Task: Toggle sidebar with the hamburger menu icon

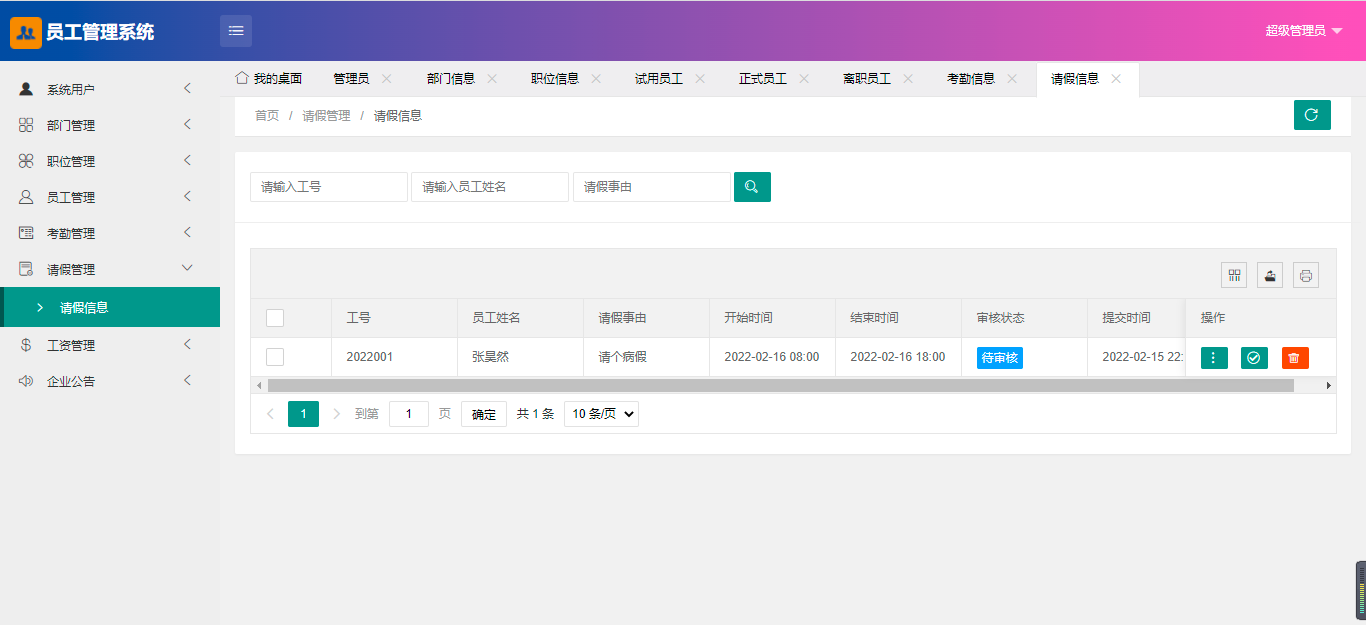Action: [236, 31]
